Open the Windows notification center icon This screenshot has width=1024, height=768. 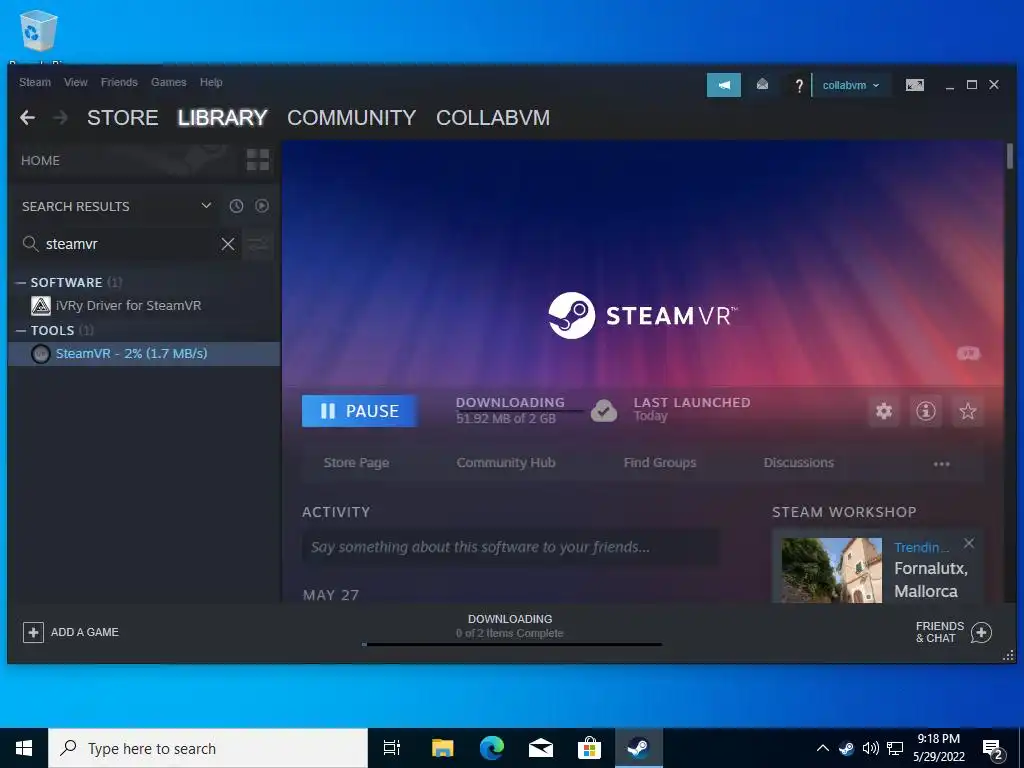993,750
